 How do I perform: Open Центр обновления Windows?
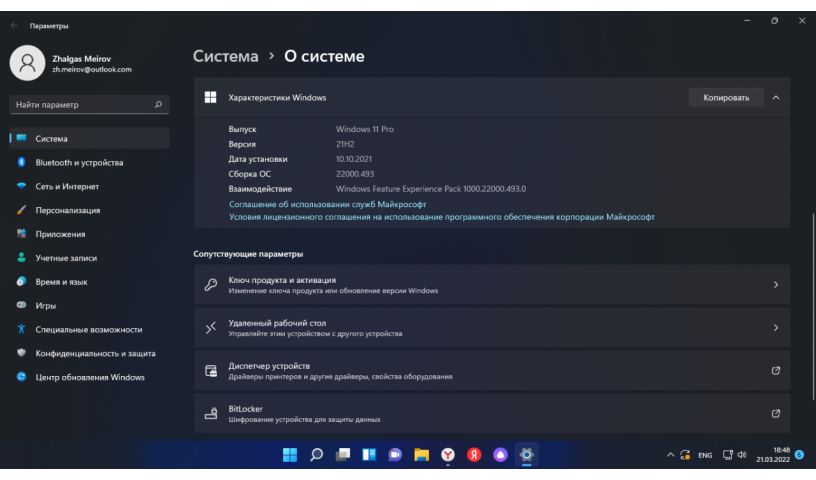coord(90,377)
